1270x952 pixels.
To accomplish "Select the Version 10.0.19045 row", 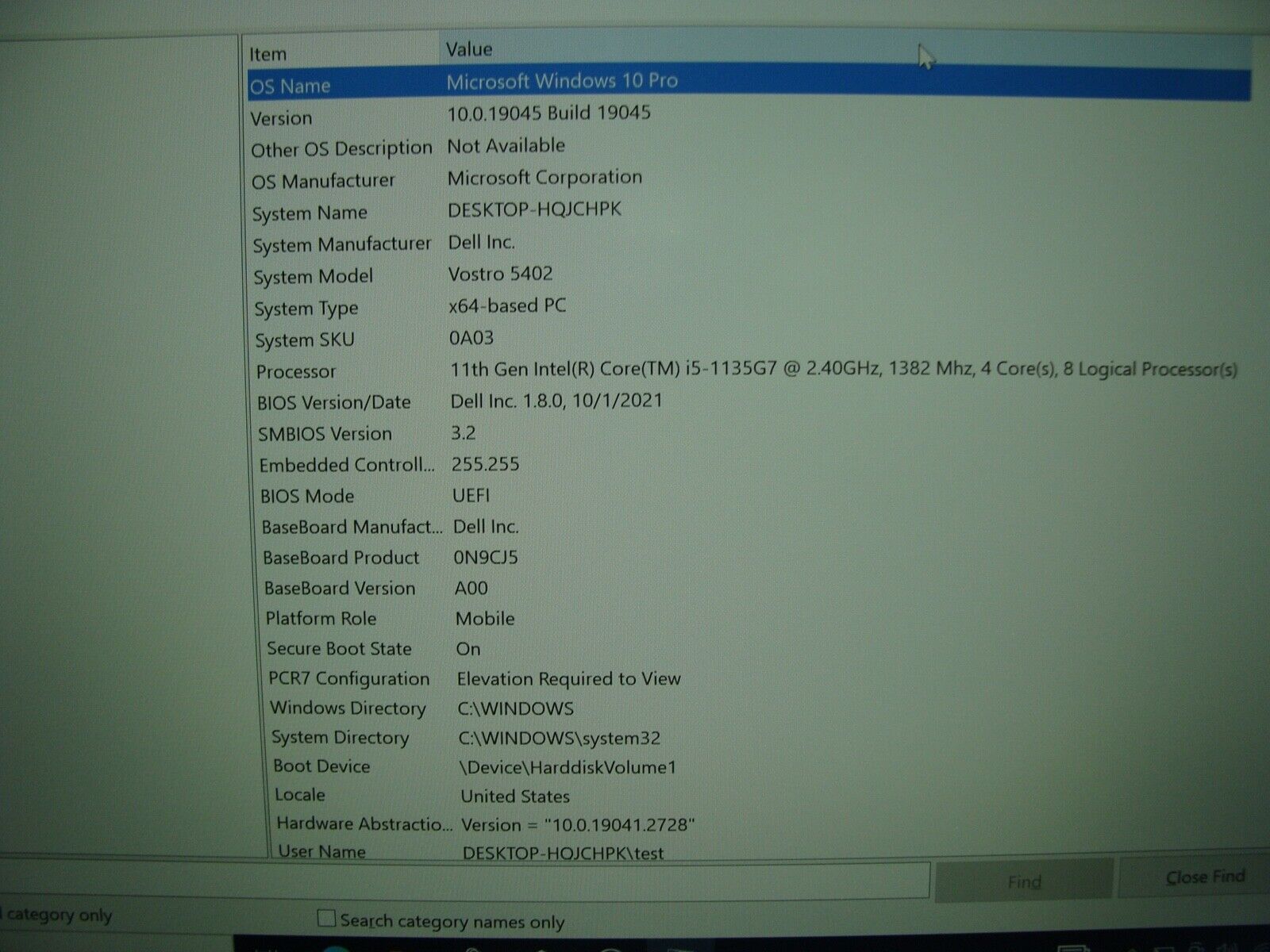I will pyautogui.click(x=749, y=116).
